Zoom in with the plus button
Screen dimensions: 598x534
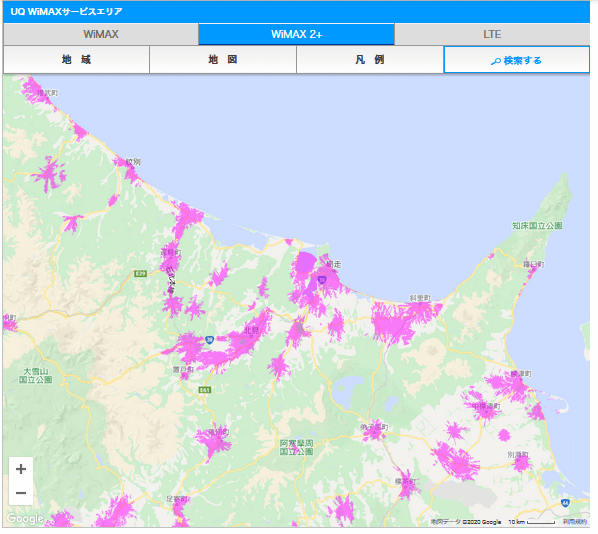point(21,469)
